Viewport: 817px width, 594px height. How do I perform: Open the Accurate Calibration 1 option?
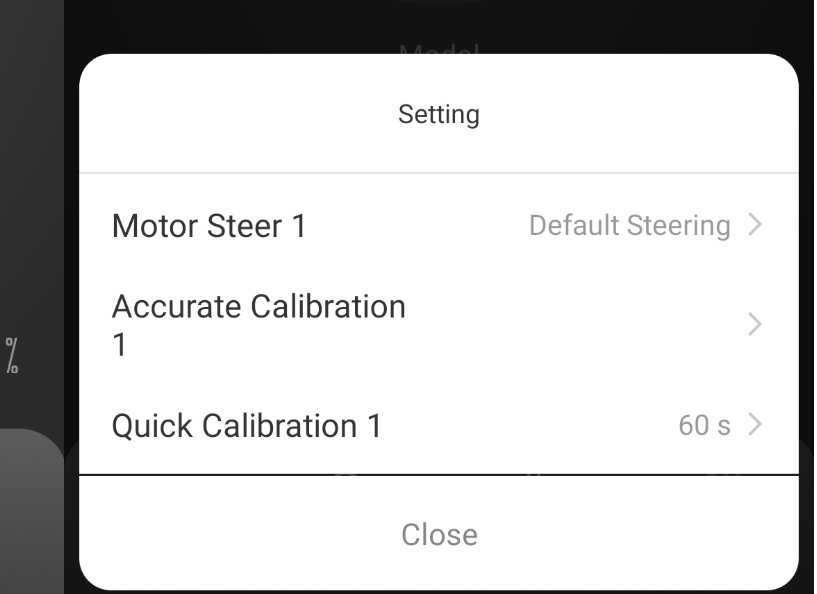pos(439,325)
